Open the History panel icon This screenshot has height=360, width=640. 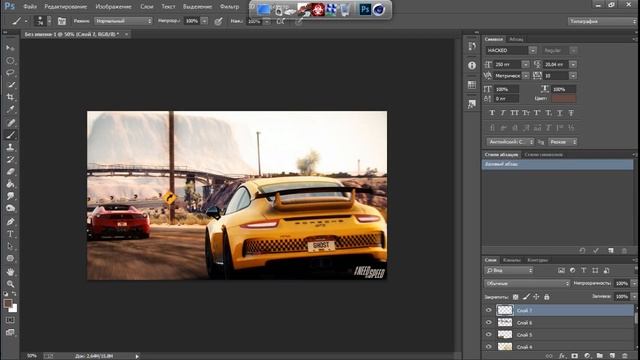click(x=472, y=46)
